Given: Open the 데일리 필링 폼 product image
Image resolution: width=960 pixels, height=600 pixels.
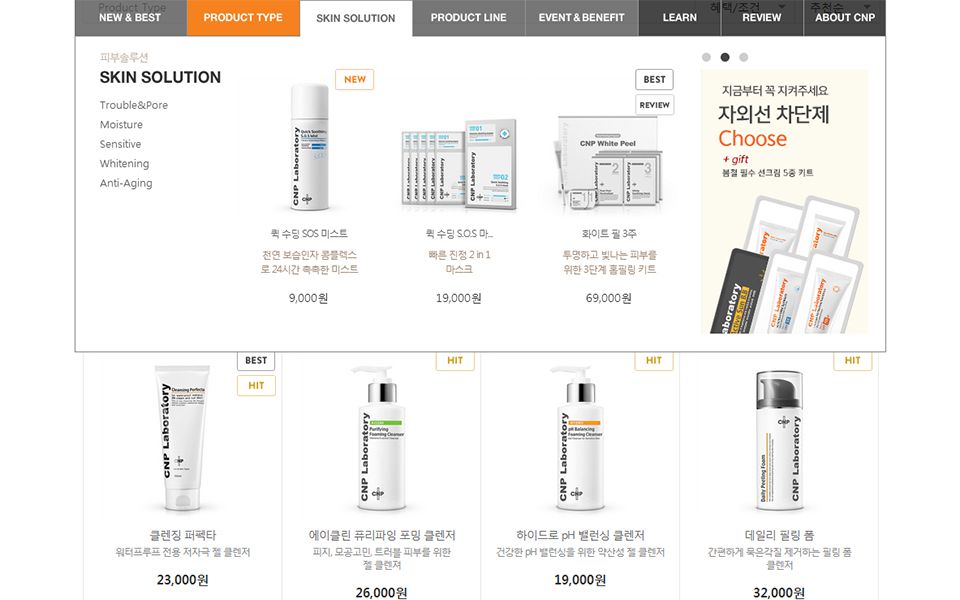Looking at the screenshot, I should click(779, 440).
